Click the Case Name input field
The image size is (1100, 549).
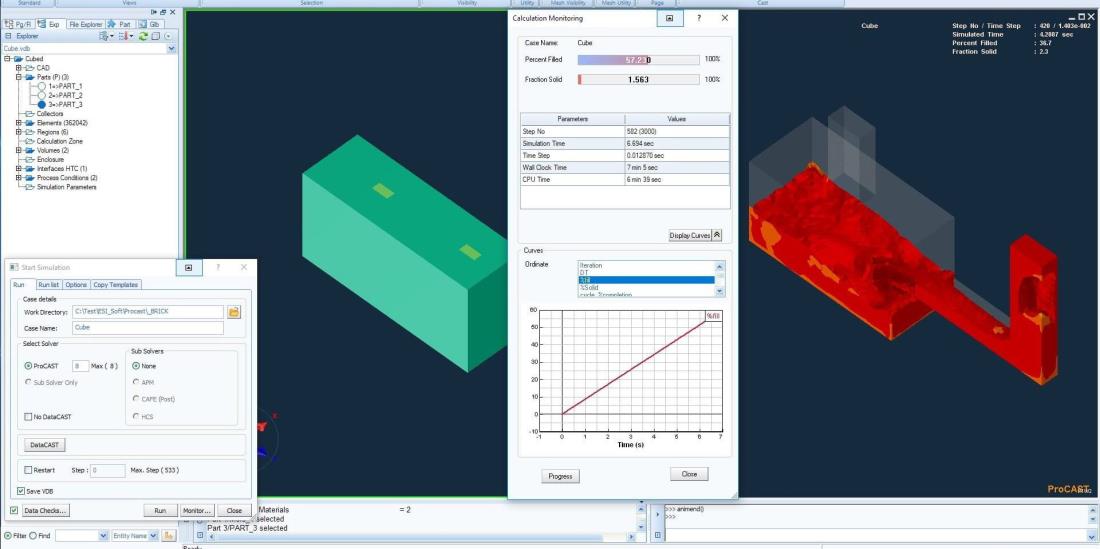click(x=148, y=327)
